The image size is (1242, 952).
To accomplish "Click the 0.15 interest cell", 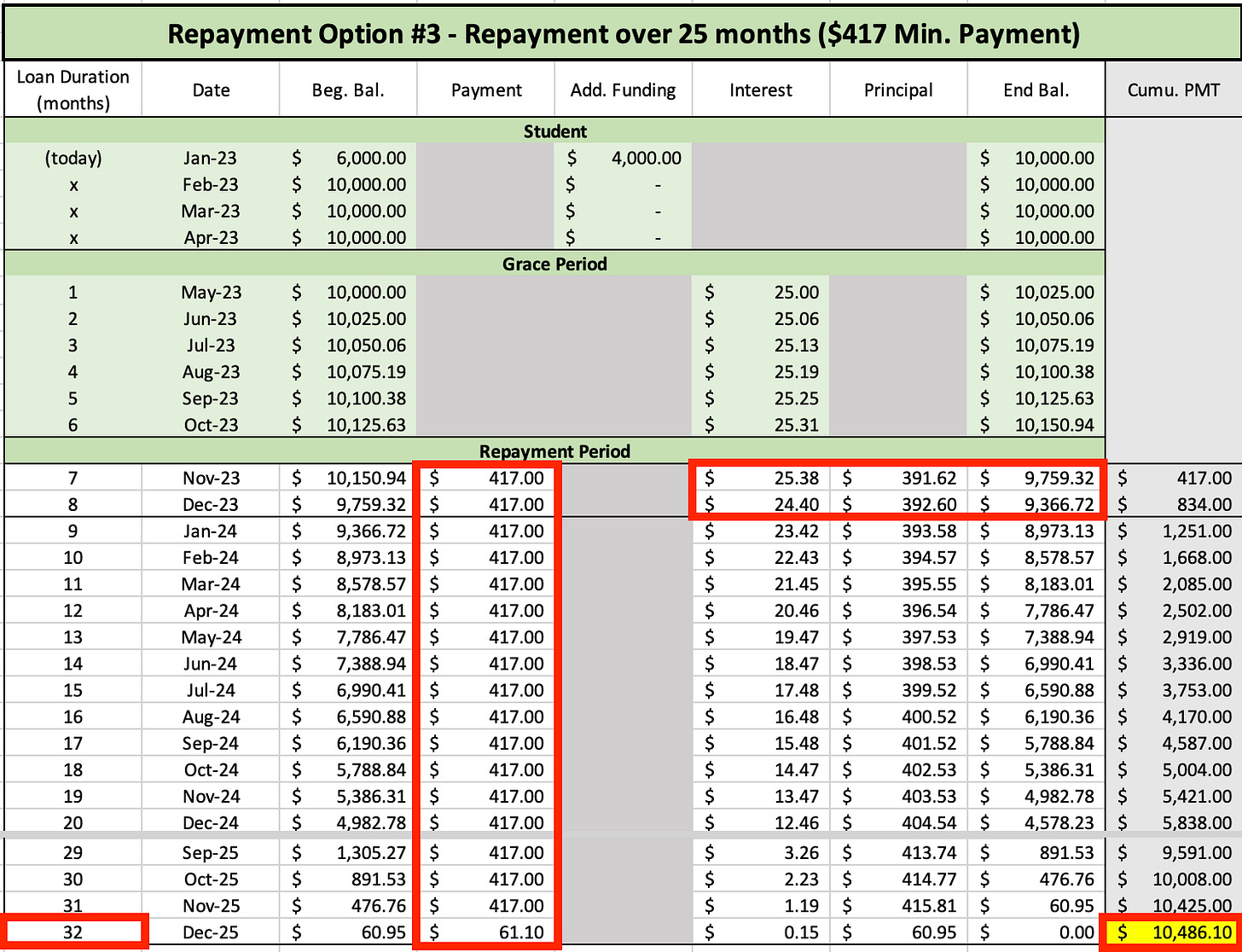I will tap(761, 932).
